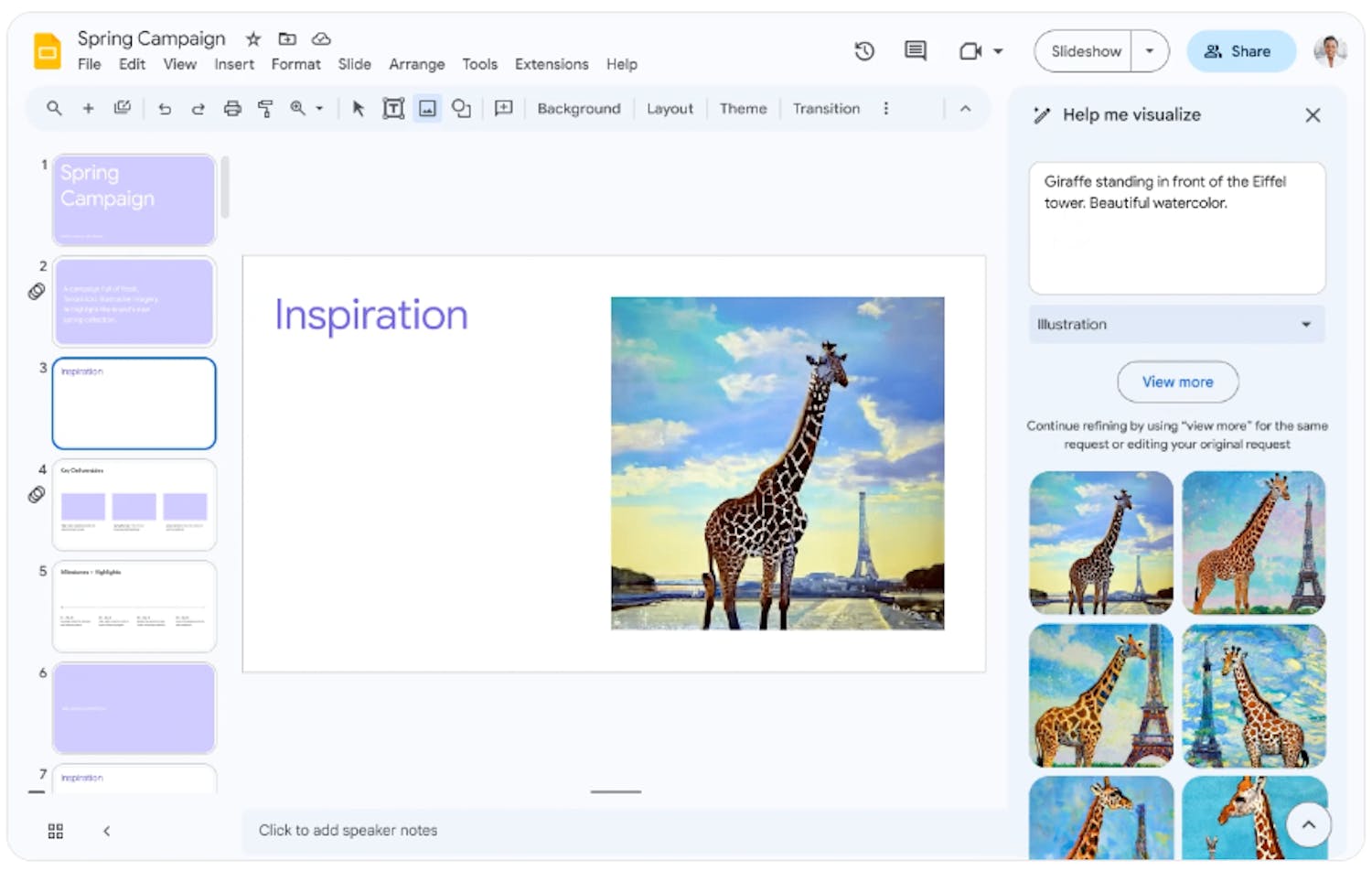Select the text box tool
The image size is (1372, 871).
point(393,108)
